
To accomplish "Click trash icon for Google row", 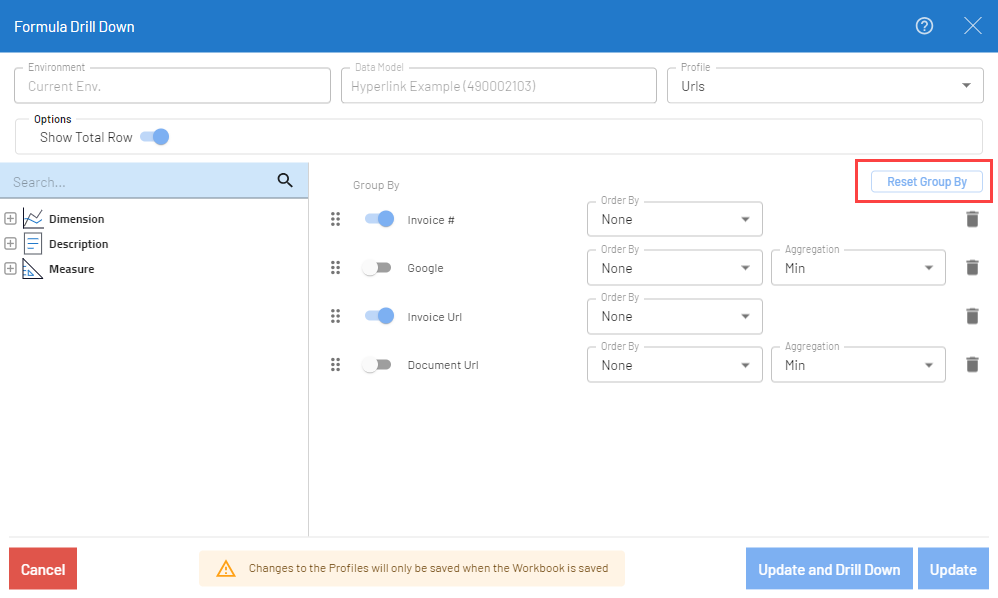I will click(x=971, y=268).
